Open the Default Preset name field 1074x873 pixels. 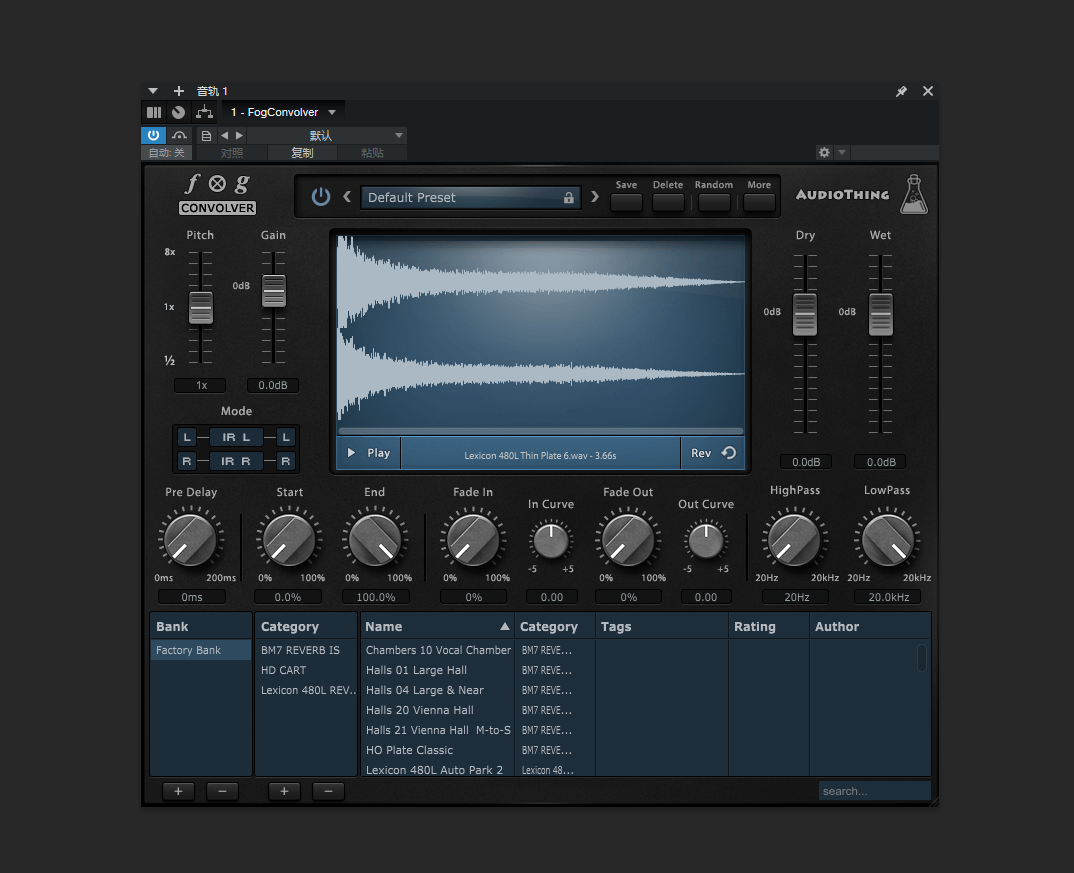coord(471,197)
